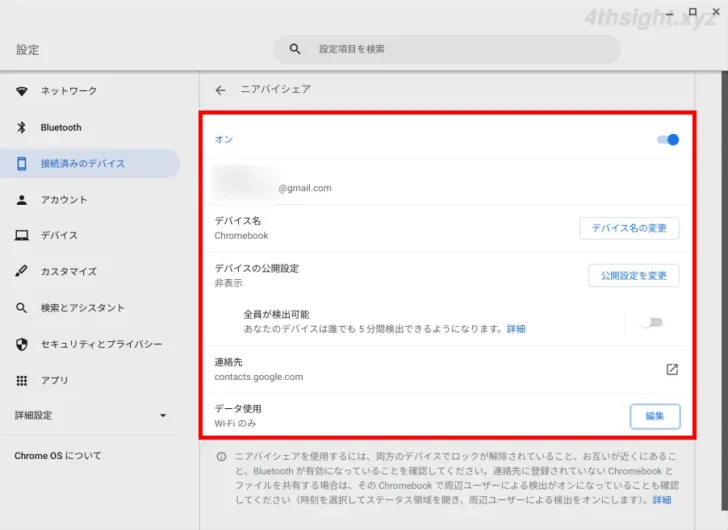Click the 公開設定を変更 button
The height and width of the screenshot is (530, 728).
634,276
